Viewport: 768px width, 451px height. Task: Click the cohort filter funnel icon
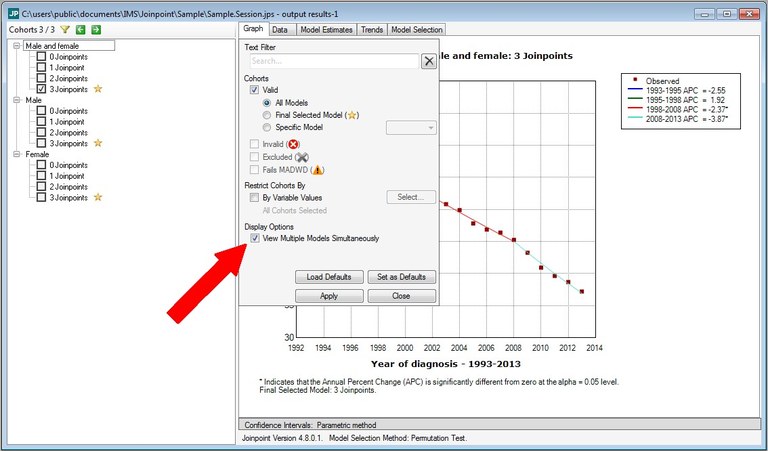[64, 30]
